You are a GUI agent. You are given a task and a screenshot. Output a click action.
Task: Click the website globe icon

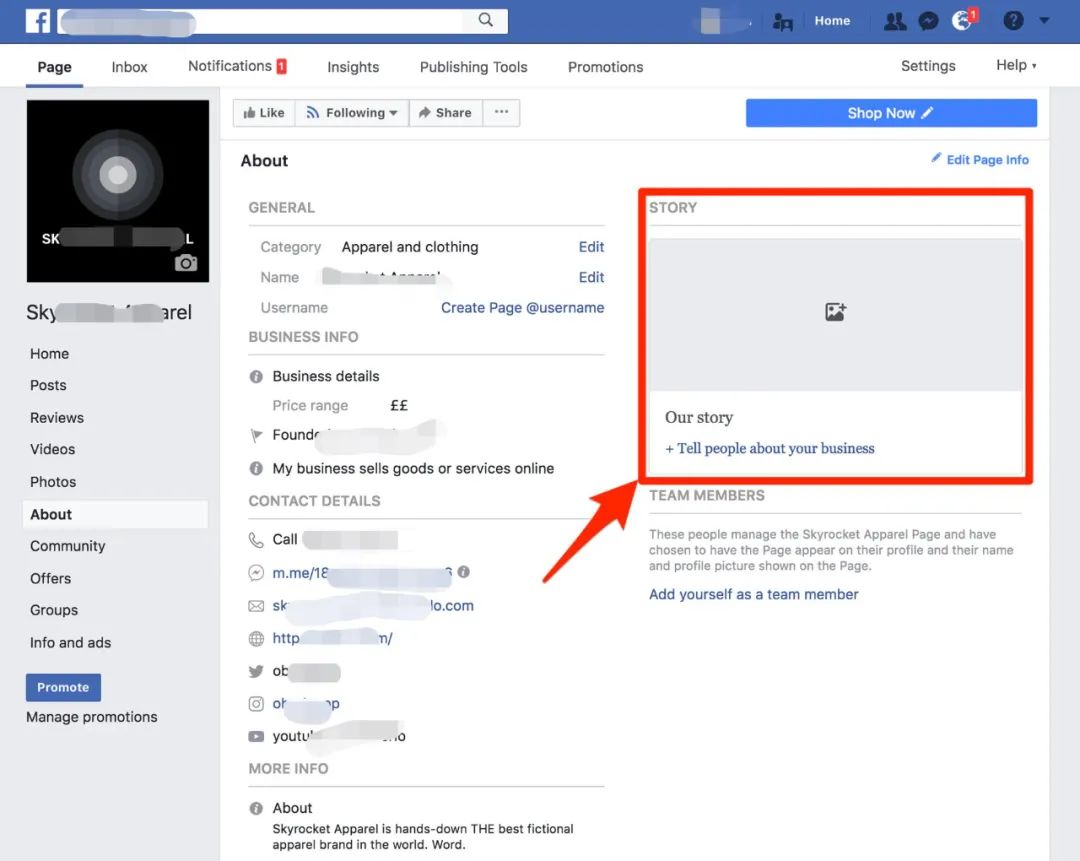click(256, 639)
